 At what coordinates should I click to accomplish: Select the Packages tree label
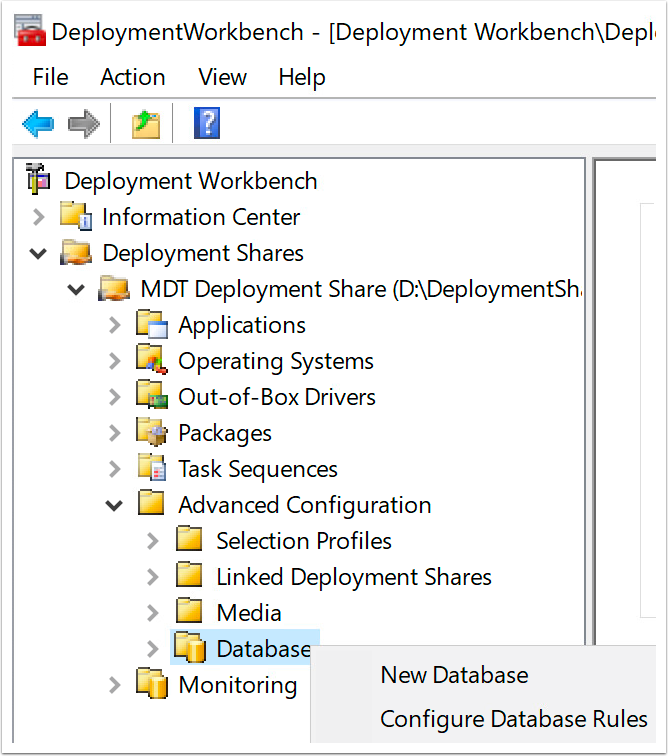pyautogui.click(x=225, y=433)
